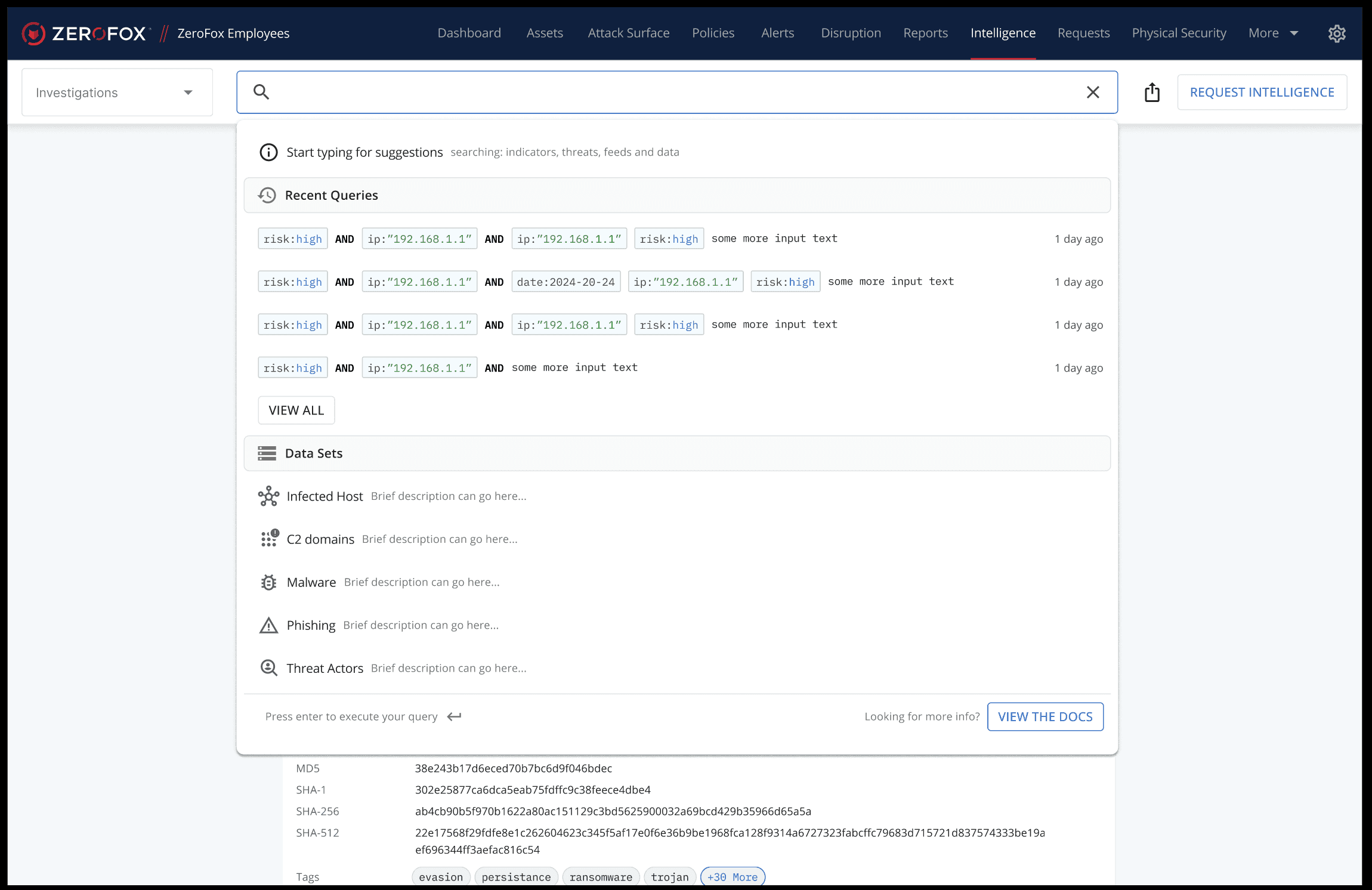The width and height of the screenshot is (1372, 890).
Task: Expand the +30 More tags chip
Action: (x=732, y=877)
